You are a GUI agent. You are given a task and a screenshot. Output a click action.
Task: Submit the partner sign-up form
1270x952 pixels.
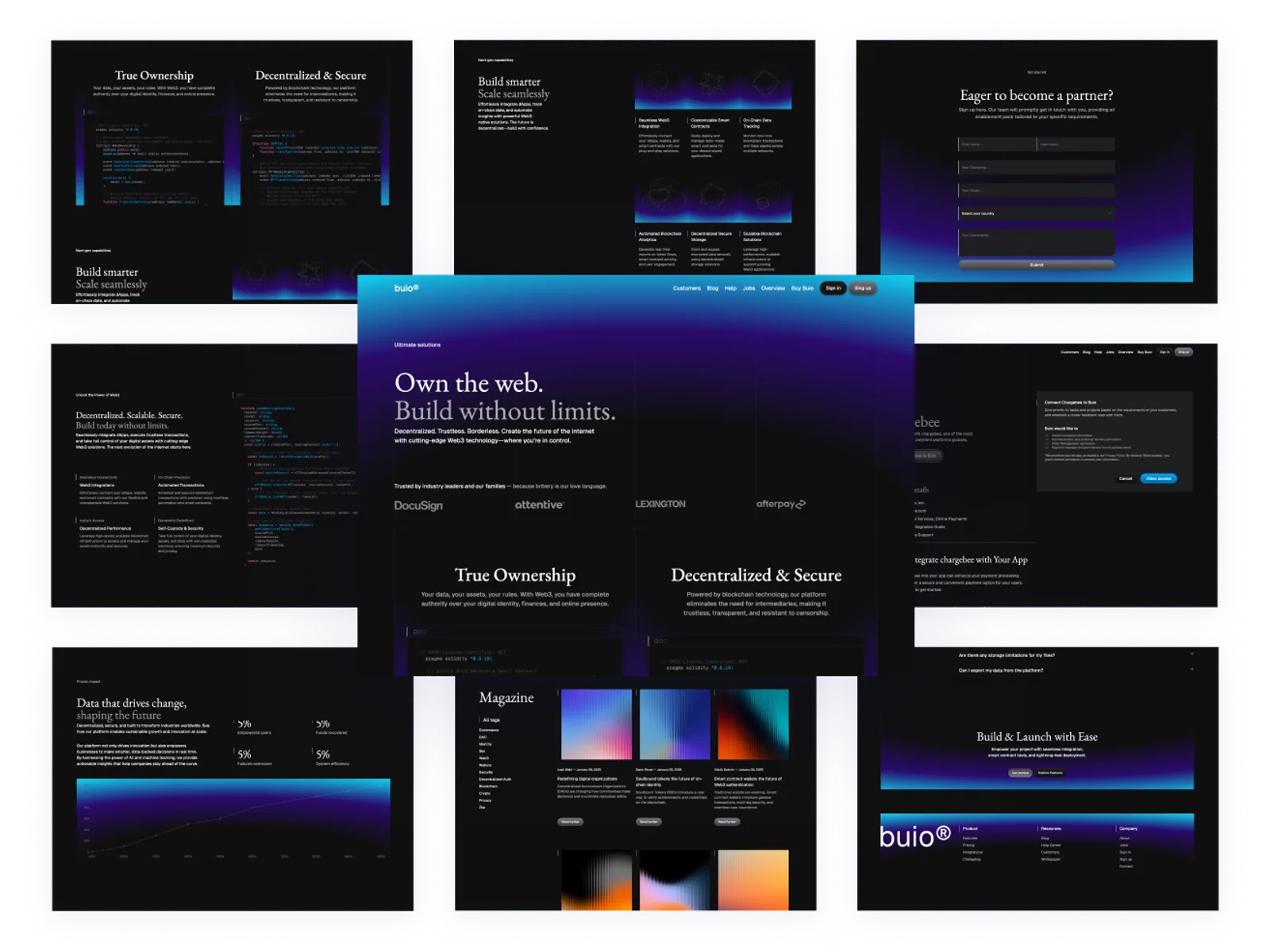[x=1036, y=265]
